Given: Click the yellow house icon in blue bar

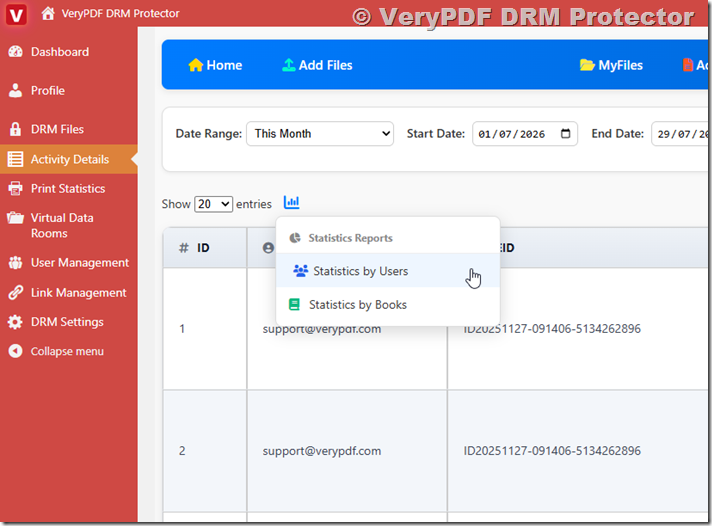Looking at the screenshot, I should coord(196,65).
